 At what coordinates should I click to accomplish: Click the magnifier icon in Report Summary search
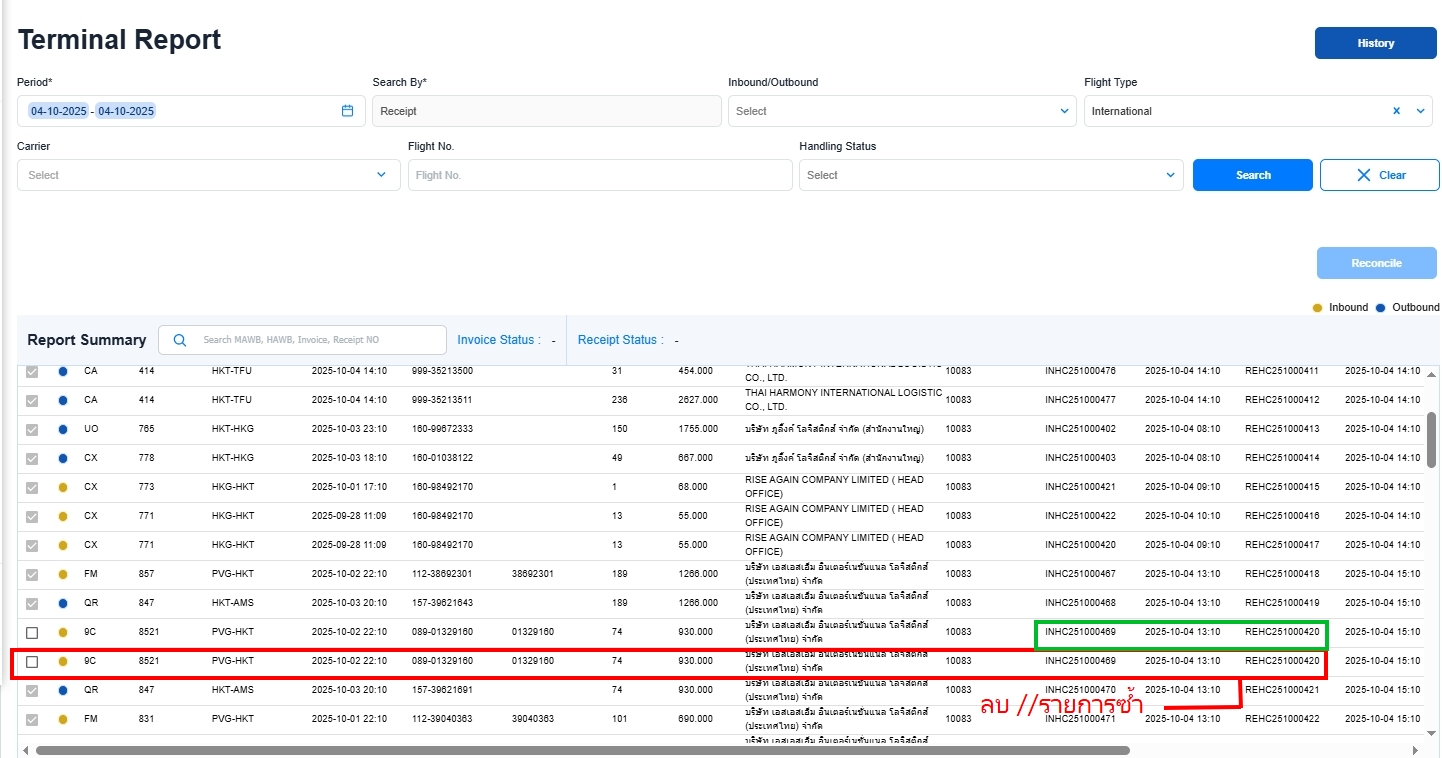pyautogui.click(x=180, y=340)
